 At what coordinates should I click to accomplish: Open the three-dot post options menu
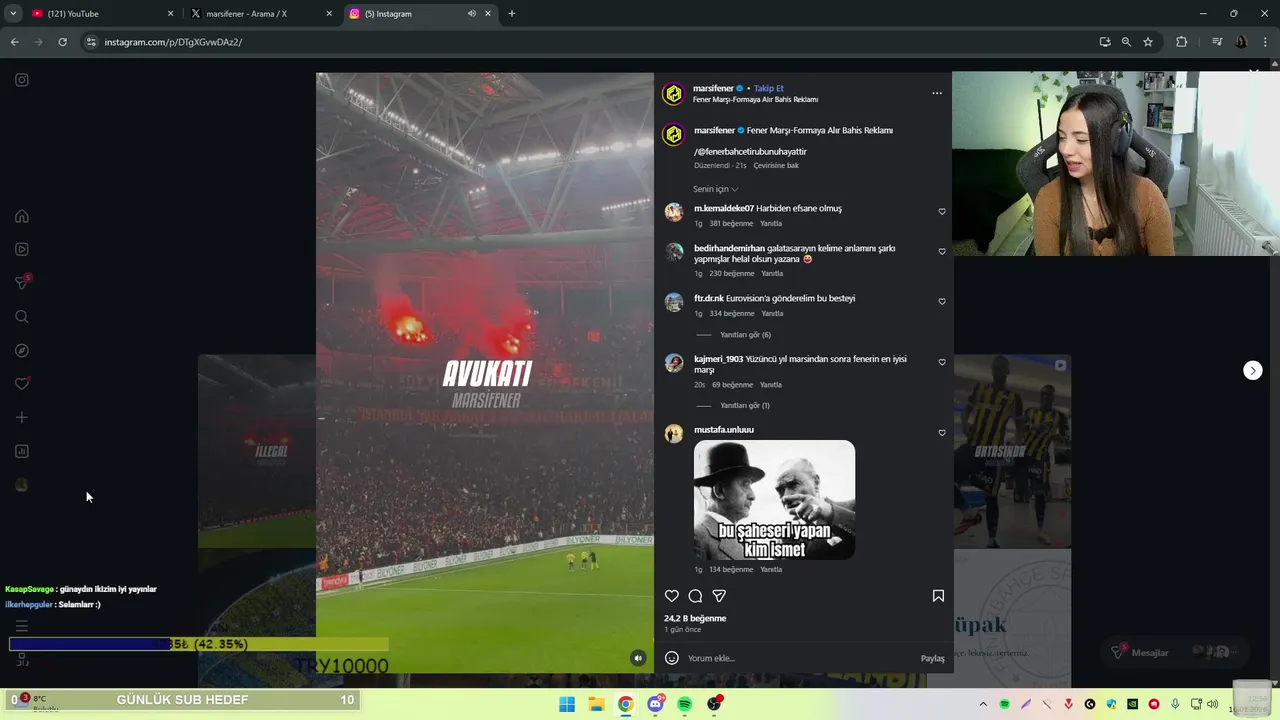click(x=937, y=93)
